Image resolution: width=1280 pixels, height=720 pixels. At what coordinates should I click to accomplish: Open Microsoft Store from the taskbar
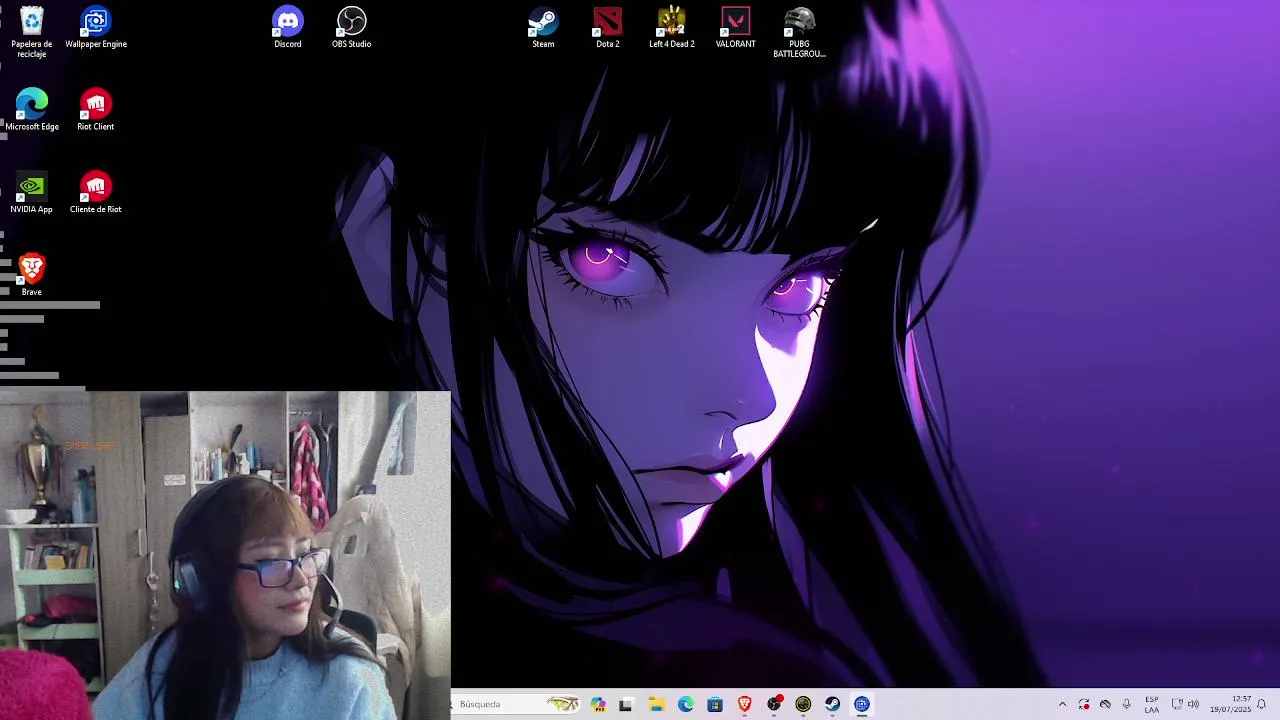point(715,704)
